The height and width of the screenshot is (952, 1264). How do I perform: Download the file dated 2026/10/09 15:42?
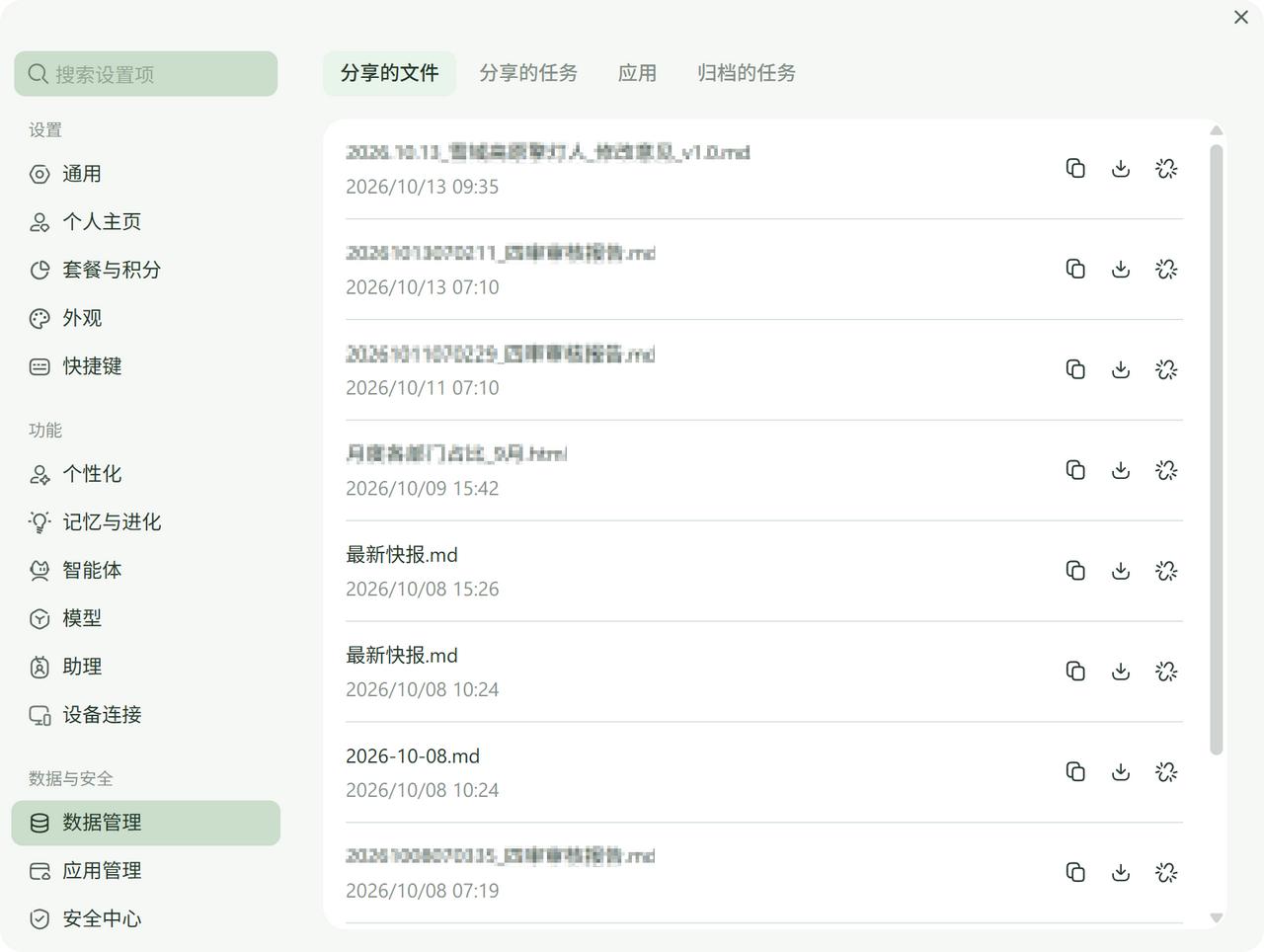tap(1121, 470)
